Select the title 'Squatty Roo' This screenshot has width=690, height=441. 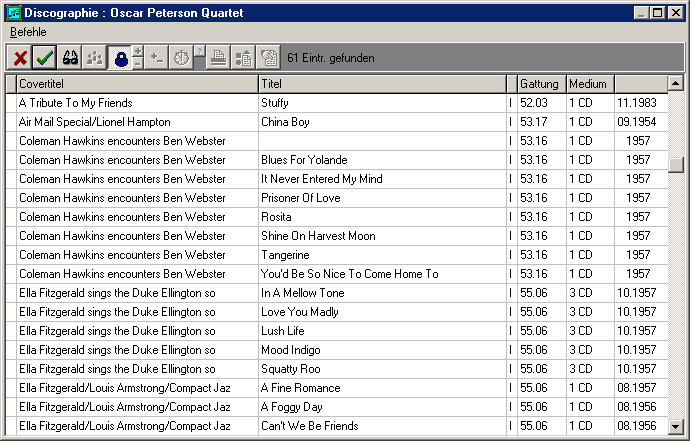point(290,369)
